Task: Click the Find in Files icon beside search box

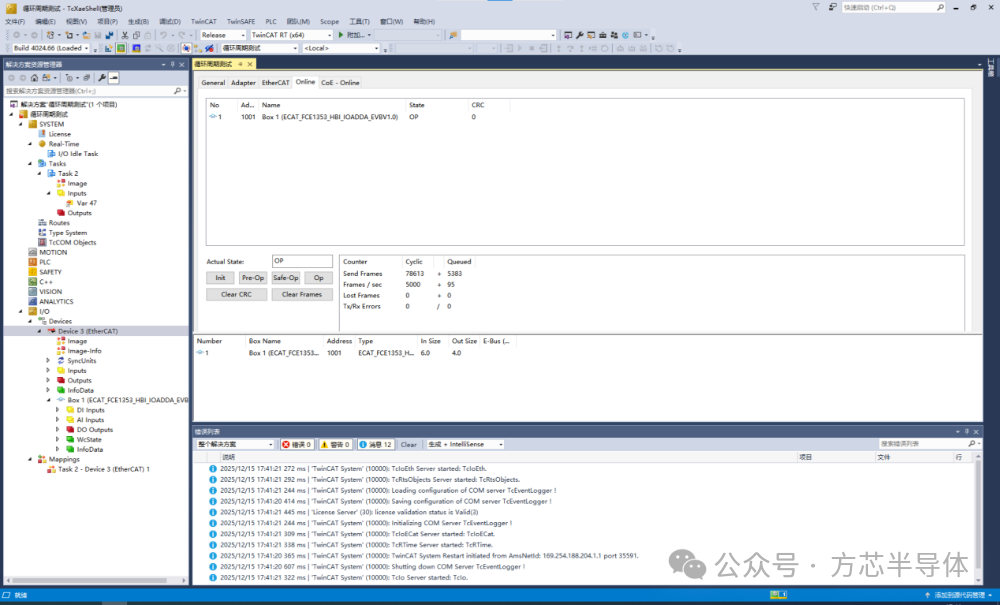Action: click(453, 35)
